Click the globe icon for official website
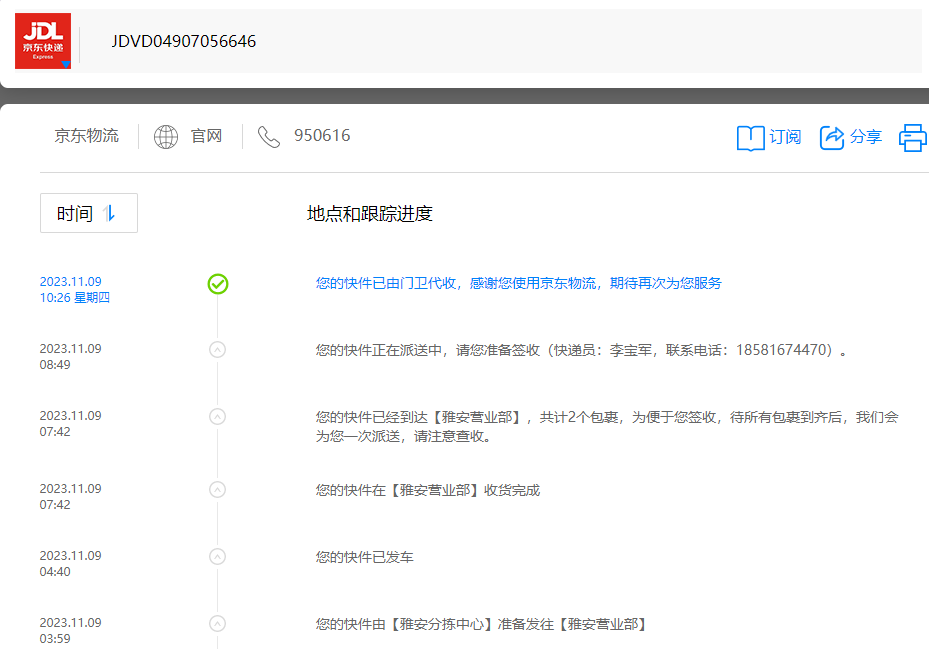The image size is (929, 649). tap(166, 137)
